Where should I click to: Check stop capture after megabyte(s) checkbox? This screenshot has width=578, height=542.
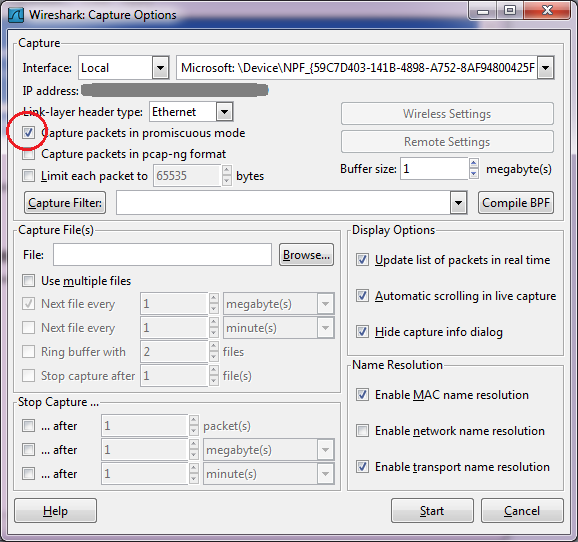pos(28,450)
